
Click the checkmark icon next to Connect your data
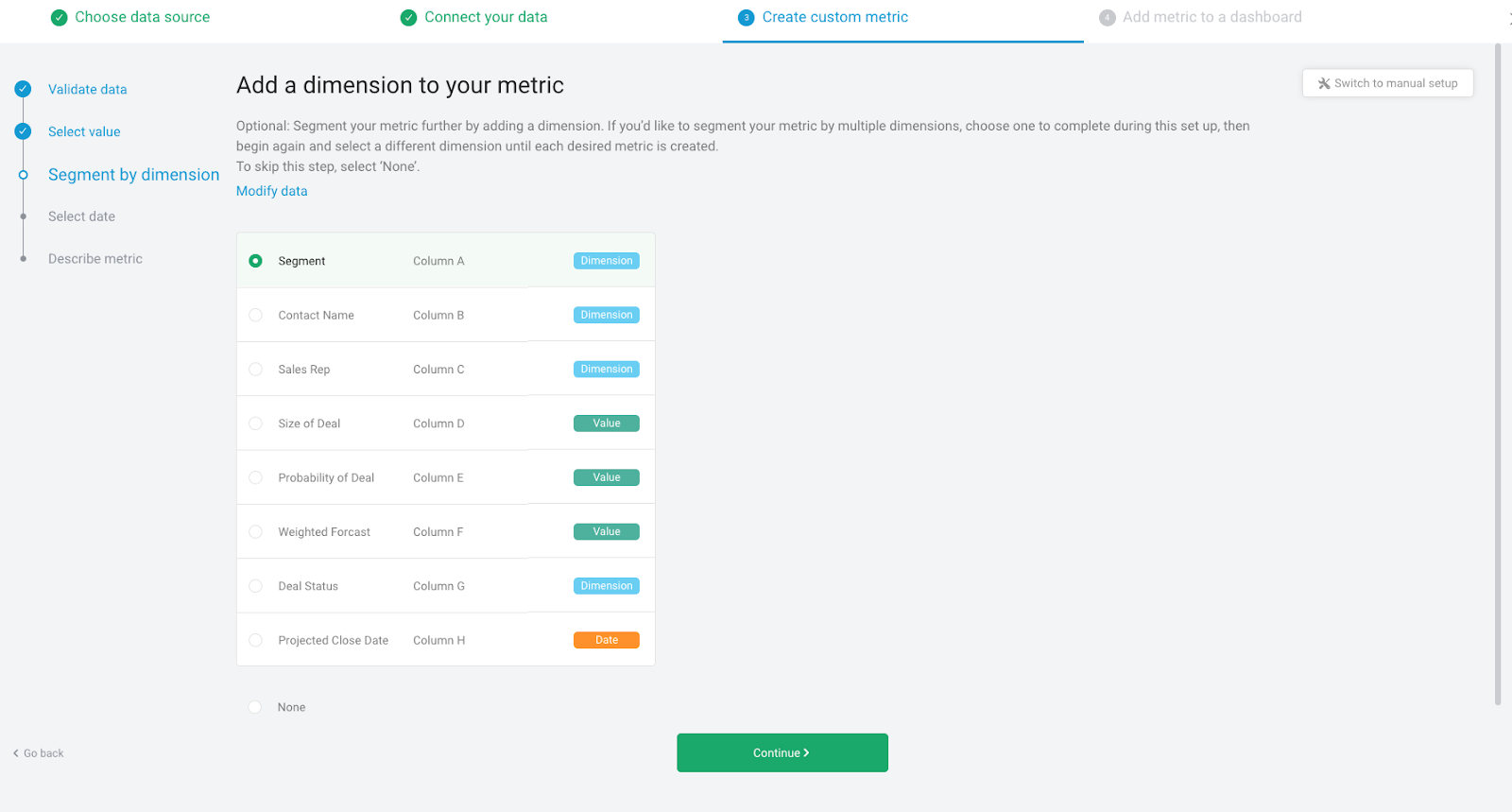tap(408, 18)
